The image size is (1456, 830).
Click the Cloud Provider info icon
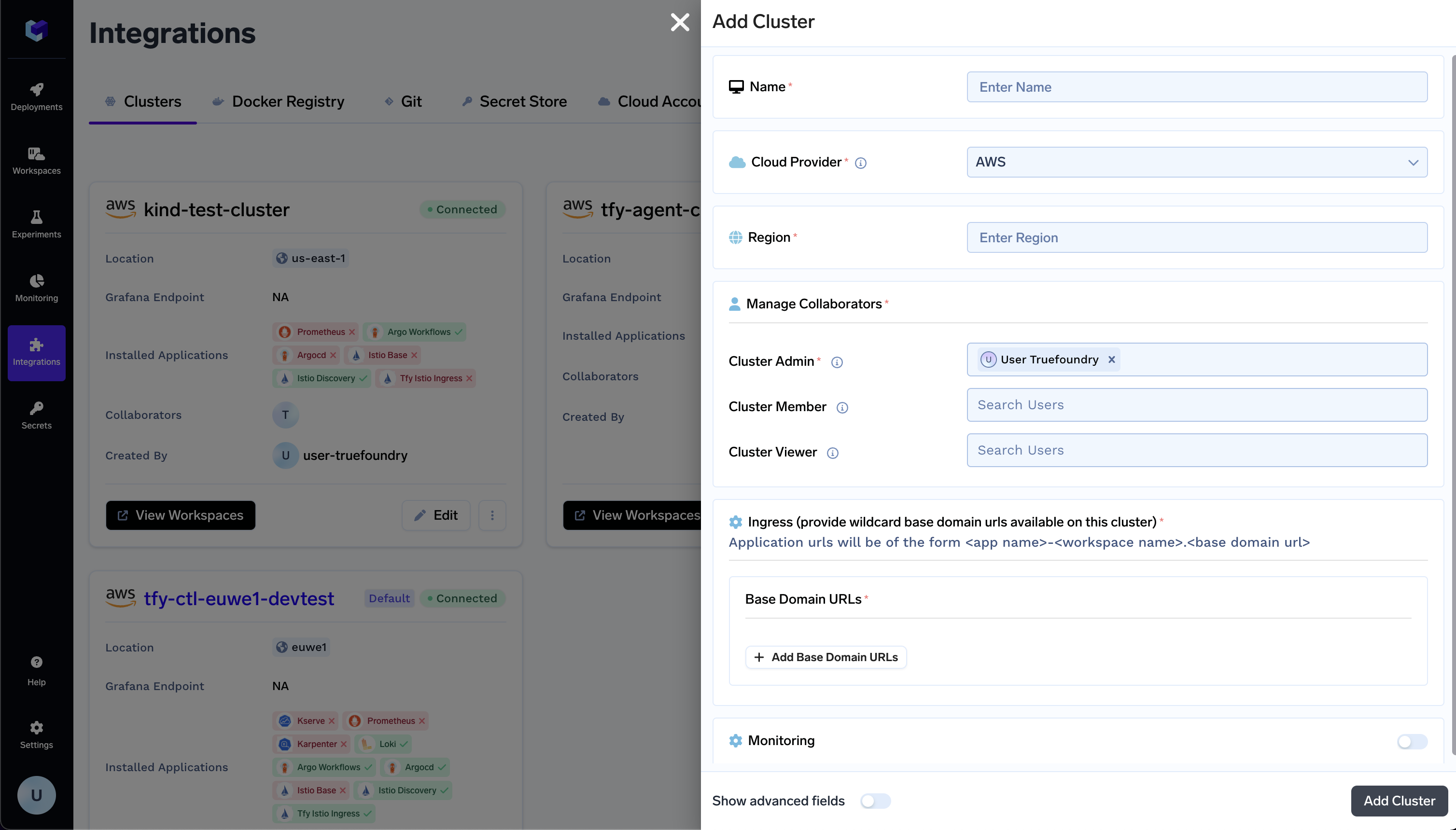coord(861,163)
